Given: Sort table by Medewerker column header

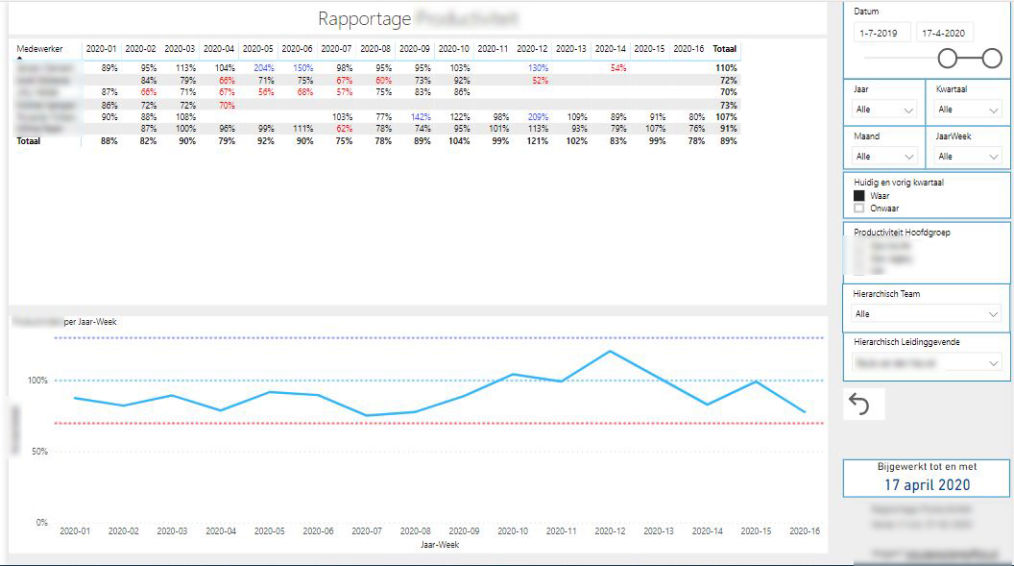Looking at the screenshot, I should point(39,49).
